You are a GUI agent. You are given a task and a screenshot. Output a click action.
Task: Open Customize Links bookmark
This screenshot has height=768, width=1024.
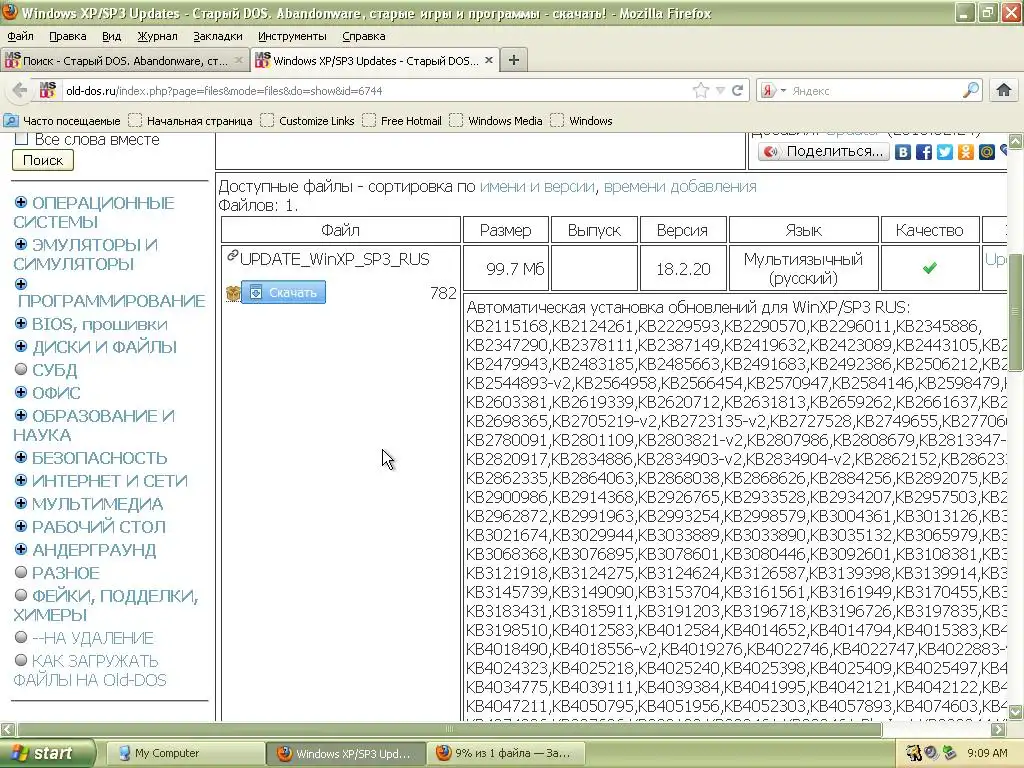[x=308, y=121]
